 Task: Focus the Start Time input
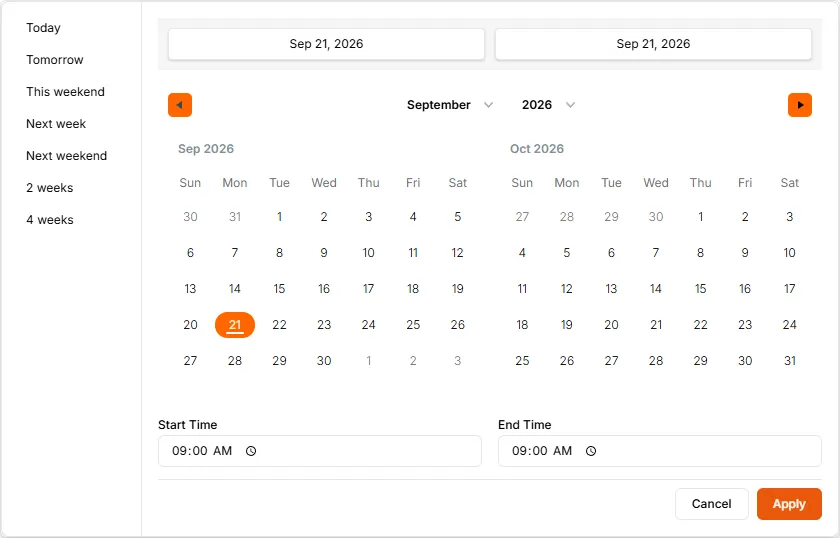tap(320, 451)
